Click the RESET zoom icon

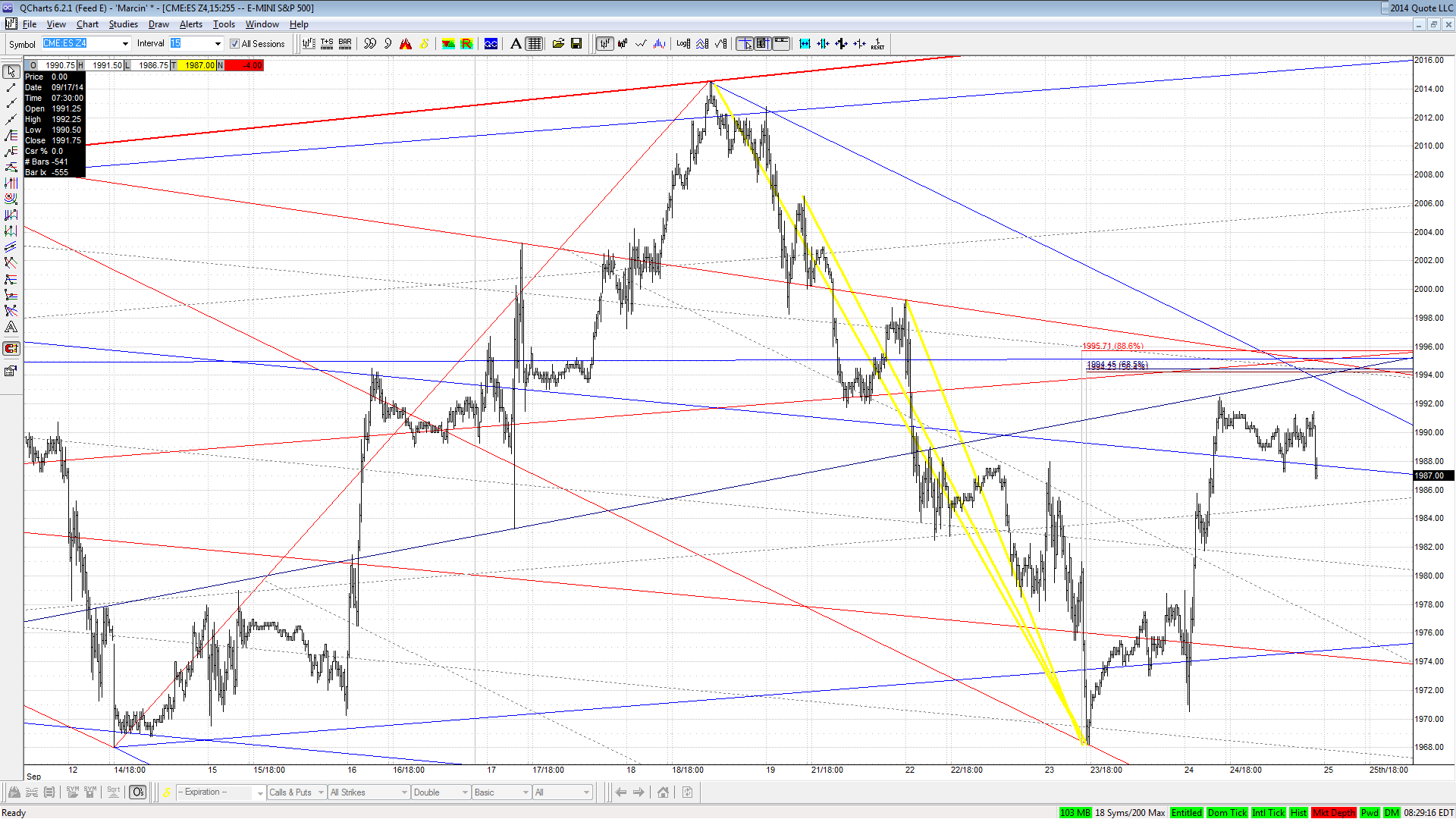point(877,44)
